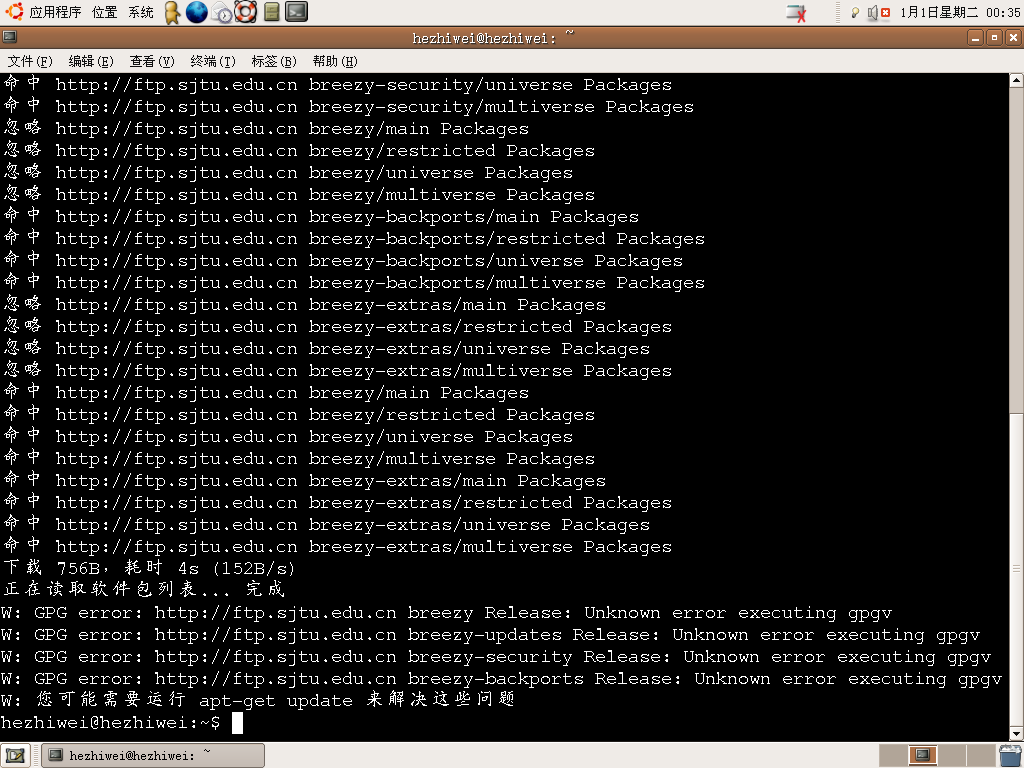Click 'breezy-backports/main Packages' line
Image resolution: width=1024 pixels, height=768 pixels.
coord(321,216)
